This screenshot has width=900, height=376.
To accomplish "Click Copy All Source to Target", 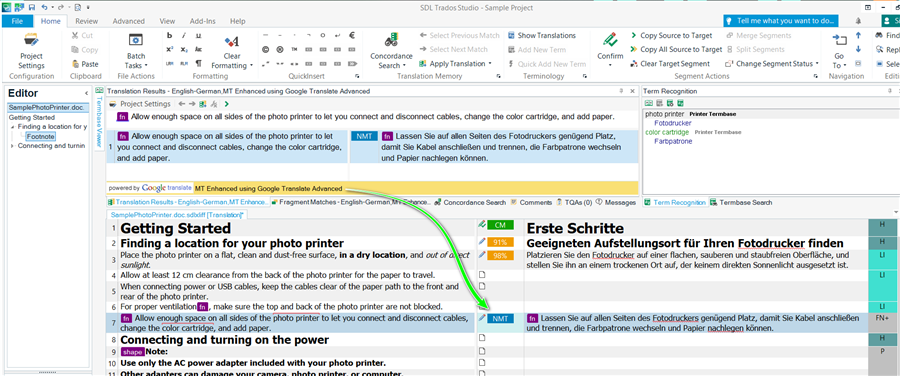I will [676, 49].
